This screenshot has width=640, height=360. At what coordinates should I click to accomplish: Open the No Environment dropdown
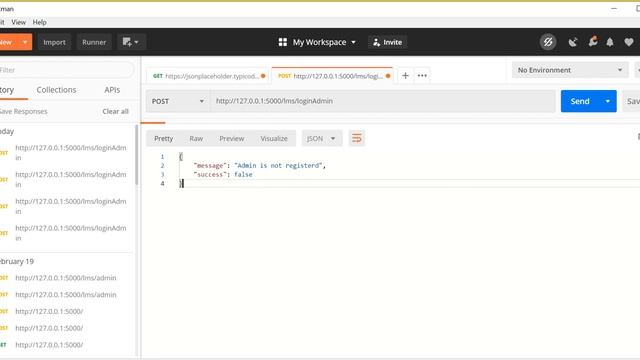click(569, 70)
